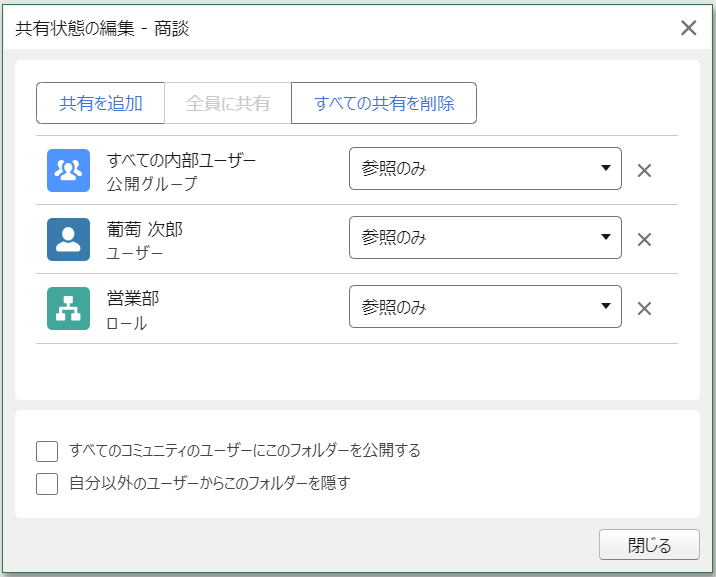Click the user icon for 葡萄 次郎
The width and height of the screenshot is (716, 577).
point(68,239)
